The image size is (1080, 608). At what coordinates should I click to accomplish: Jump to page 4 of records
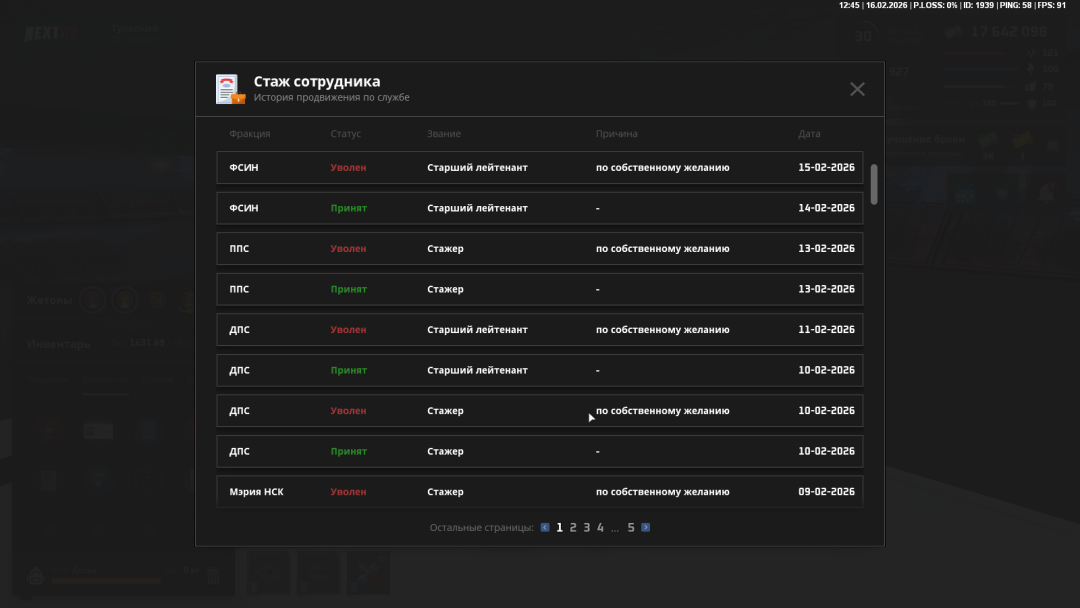pos(600,527)
